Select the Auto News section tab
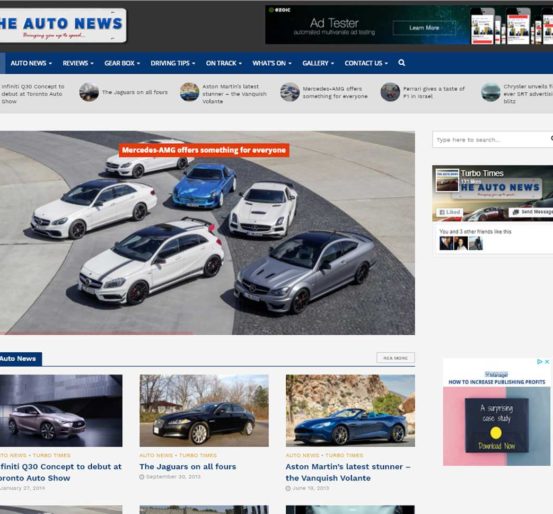This screenshot has width=553, height=514. (21, 359)
